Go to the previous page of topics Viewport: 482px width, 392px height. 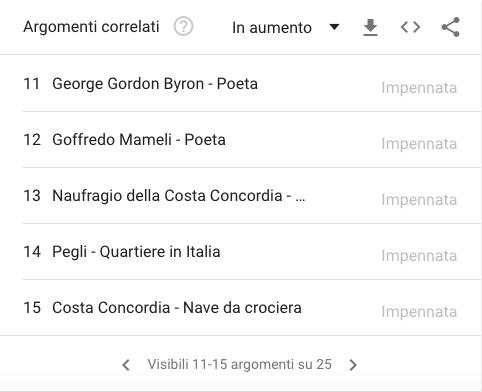click(x=126, y=365)
